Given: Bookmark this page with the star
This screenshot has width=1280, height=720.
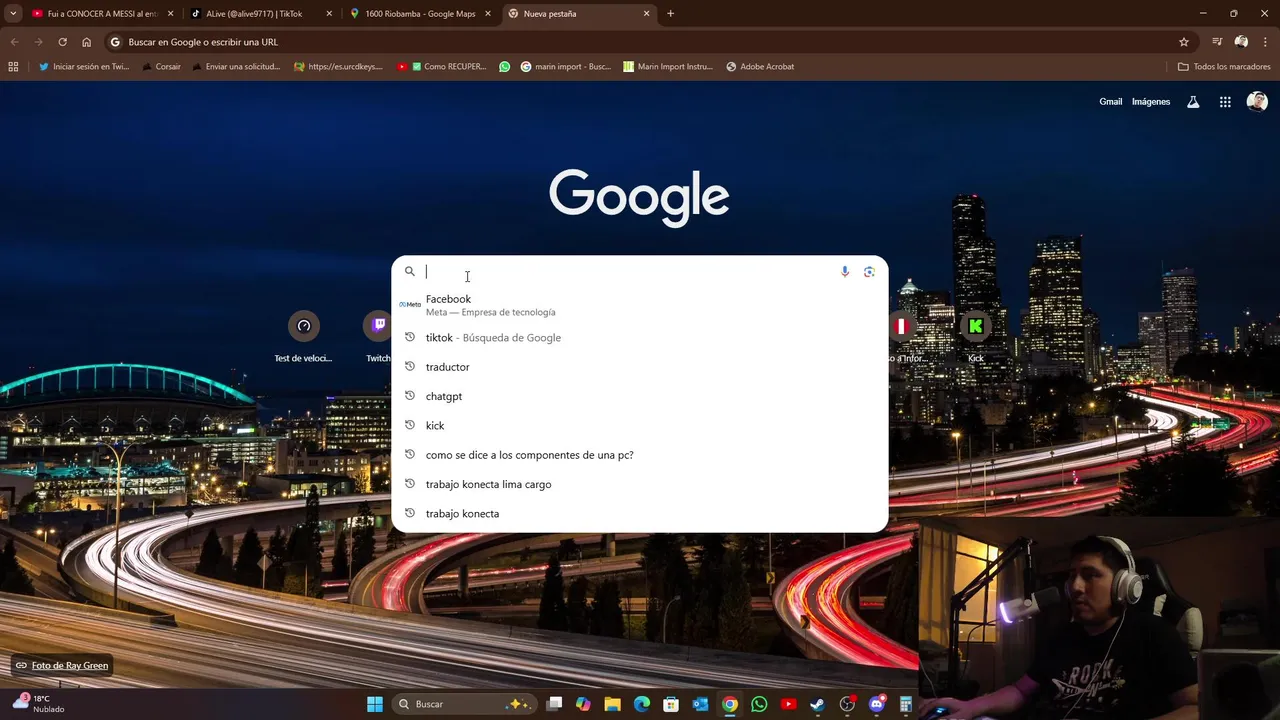Looking at the screenshot, I should tap(1184, 42).
